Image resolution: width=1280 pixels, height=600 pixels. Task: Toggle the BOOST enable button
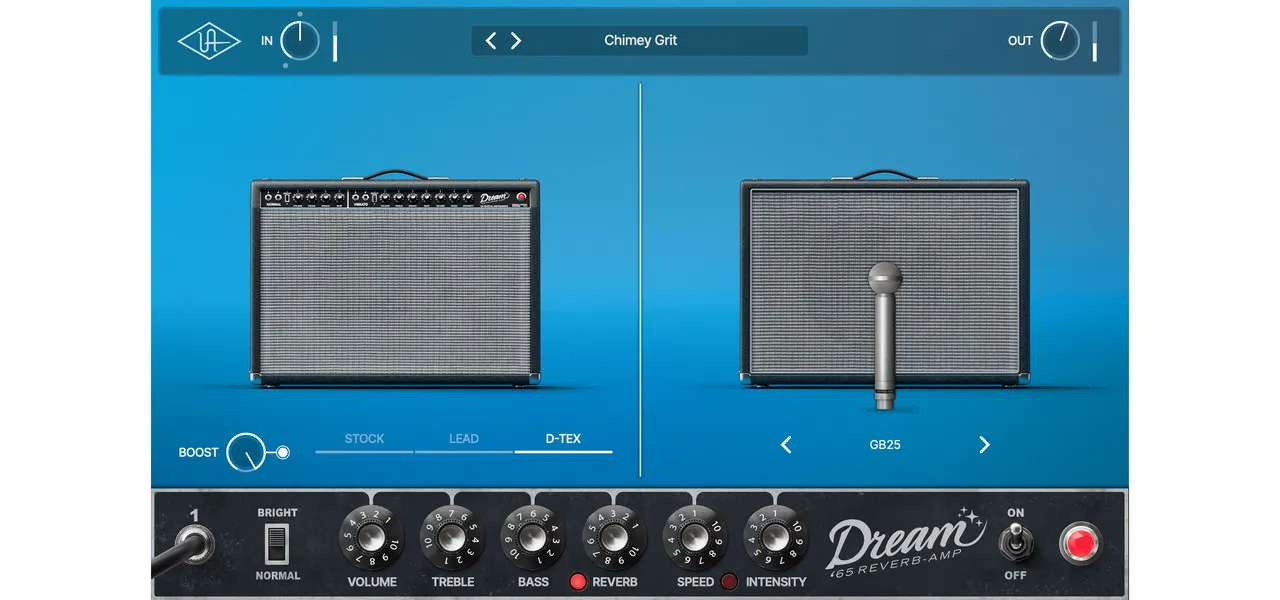pyautogui.click(x=283, y=453)
